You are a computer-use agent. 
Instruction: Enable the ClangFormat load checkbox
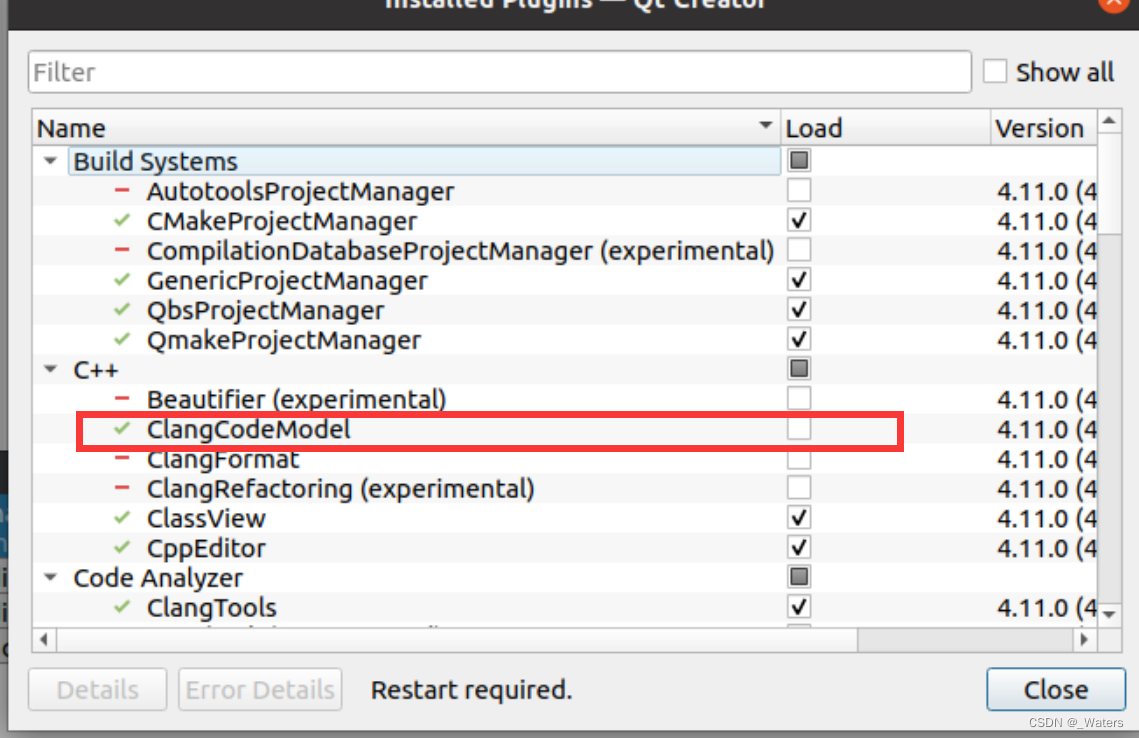click(799, 458)
